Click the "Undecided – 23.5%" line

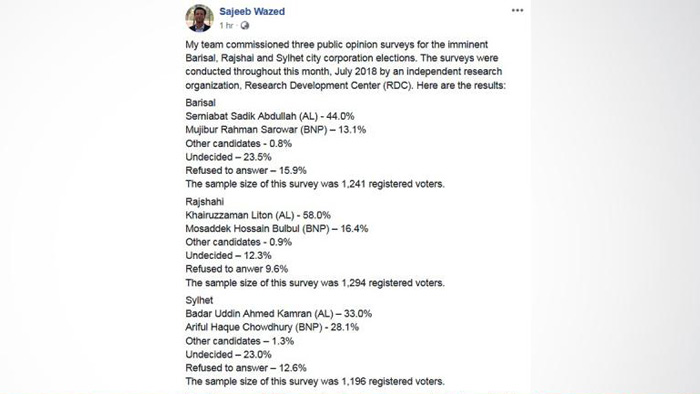(x=228, y=157)
